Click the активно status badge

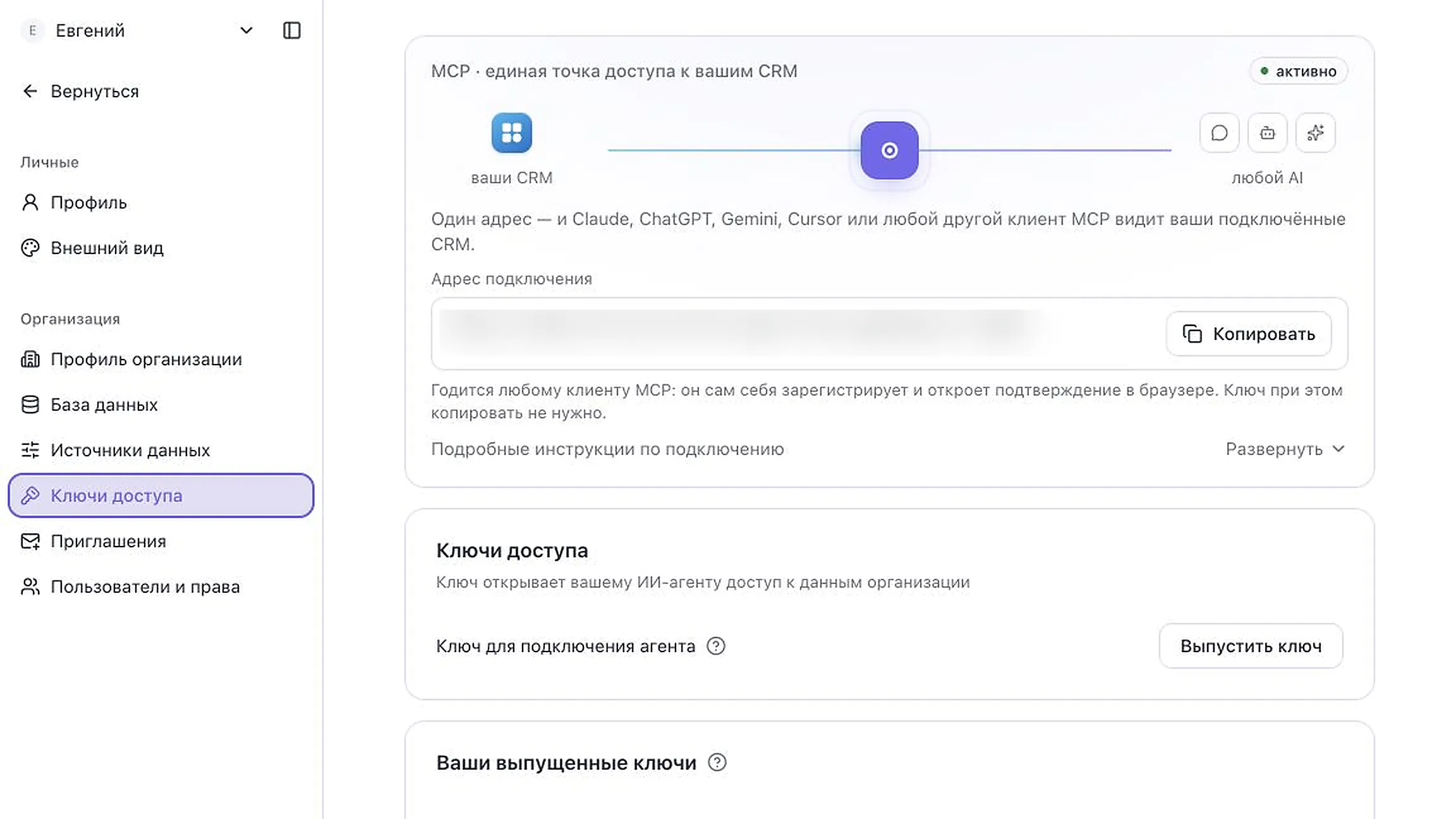pos(1299,71)
